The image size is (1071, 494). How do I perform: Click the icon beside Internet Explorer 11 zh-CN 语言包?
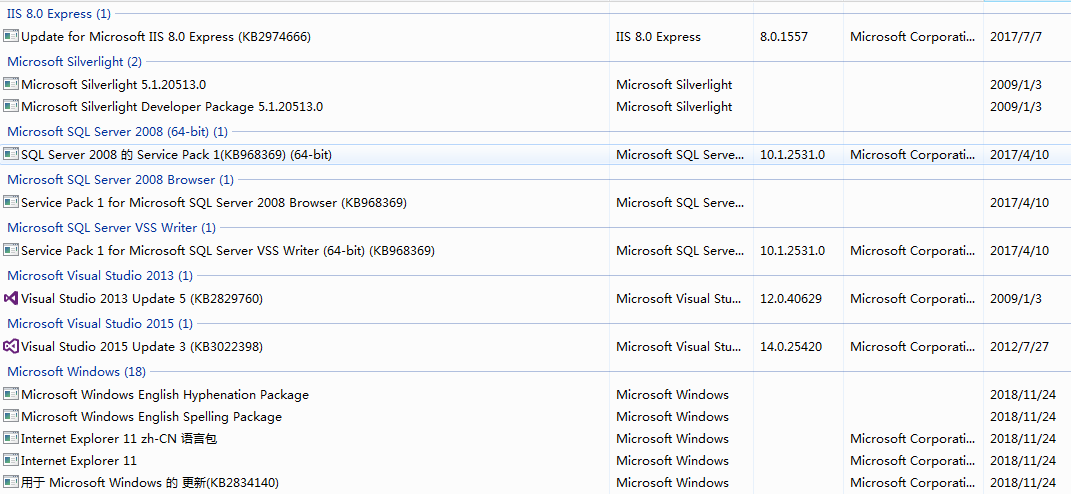(x=10, y=439)
